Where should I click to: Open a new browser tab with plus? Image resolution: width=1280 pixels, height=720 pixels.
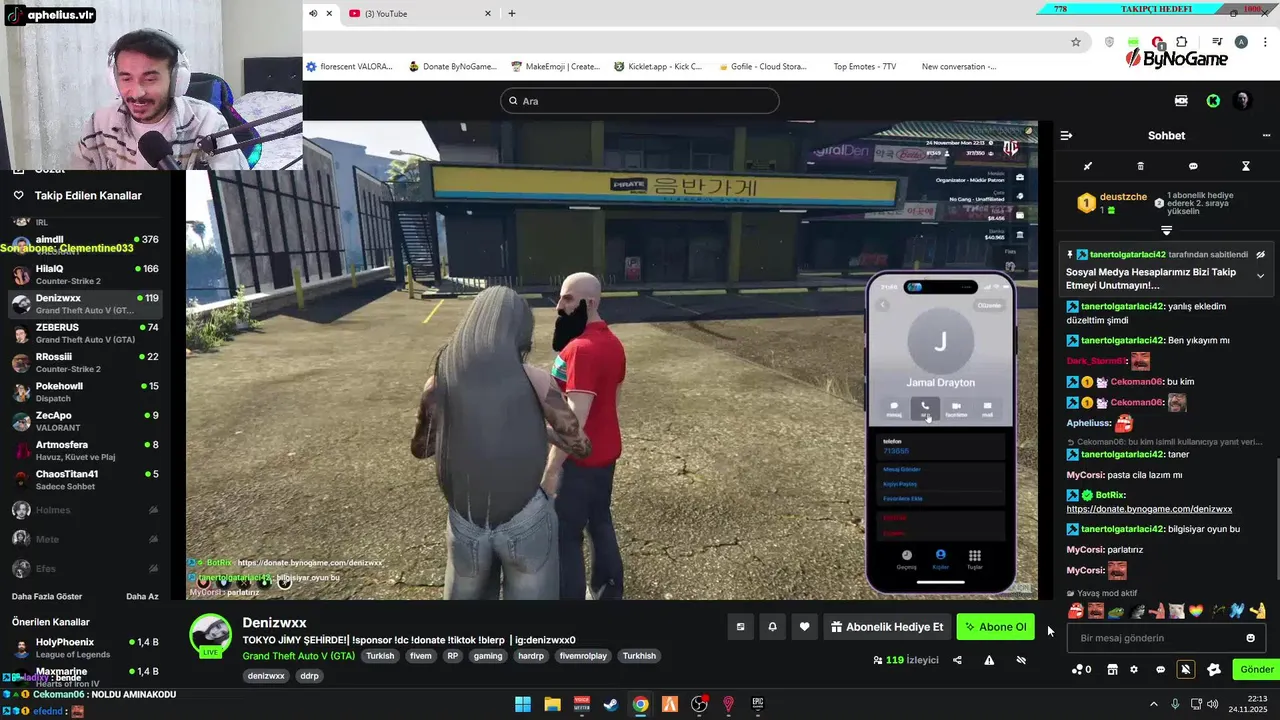click(512, 13)
